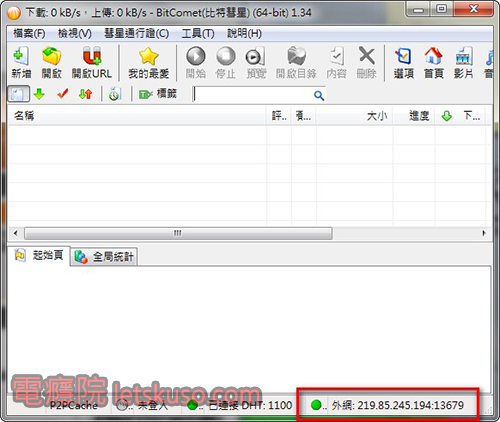Open the 標籤 (Tags) button
The image size is (500, 422).
[158, 94]
